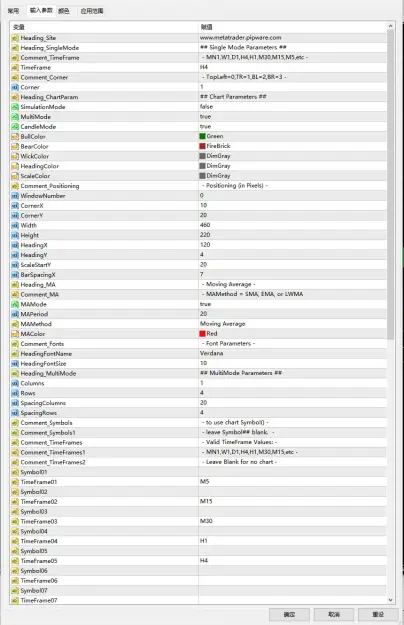Image resolution: width=404 pixels, height=625 pixels.
Task: Select the TimeFrame03 value M30
Action: [x=206, y=521]
